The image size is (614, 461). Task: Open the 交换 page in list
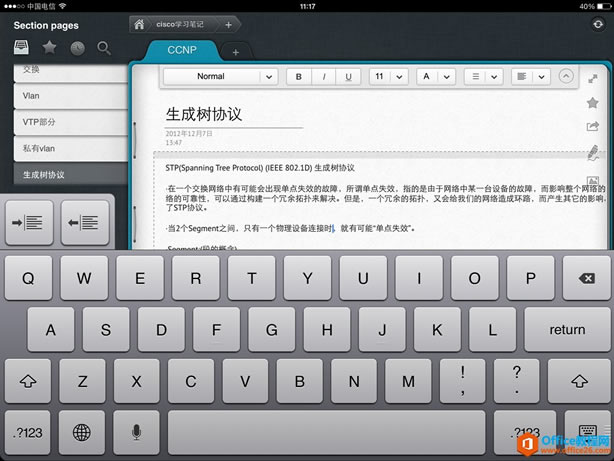71,72
